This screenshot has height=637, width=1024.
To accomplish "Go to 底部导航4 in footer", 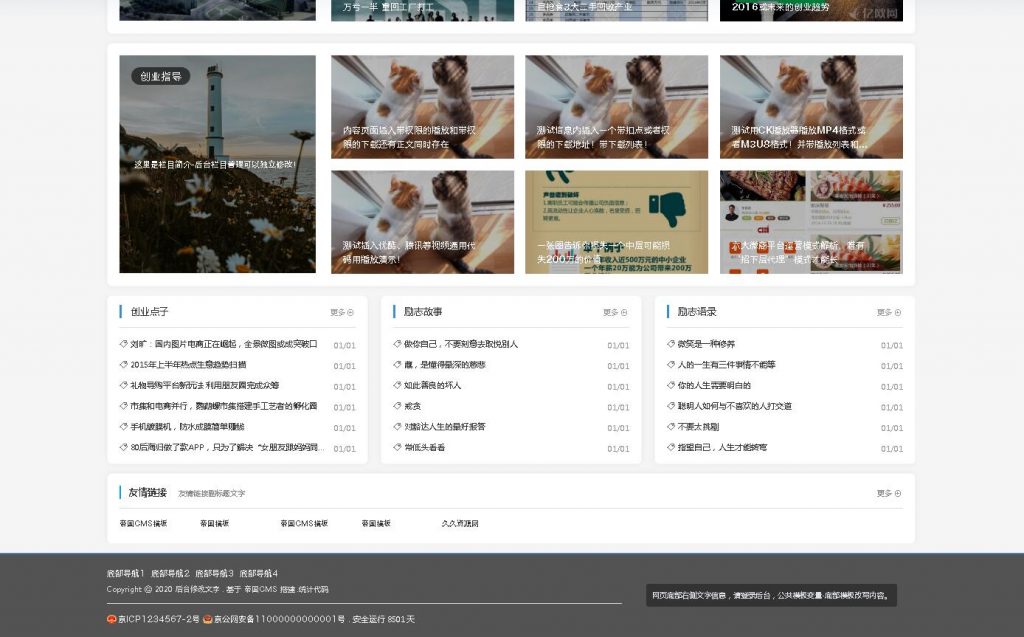I will [259, 574].
